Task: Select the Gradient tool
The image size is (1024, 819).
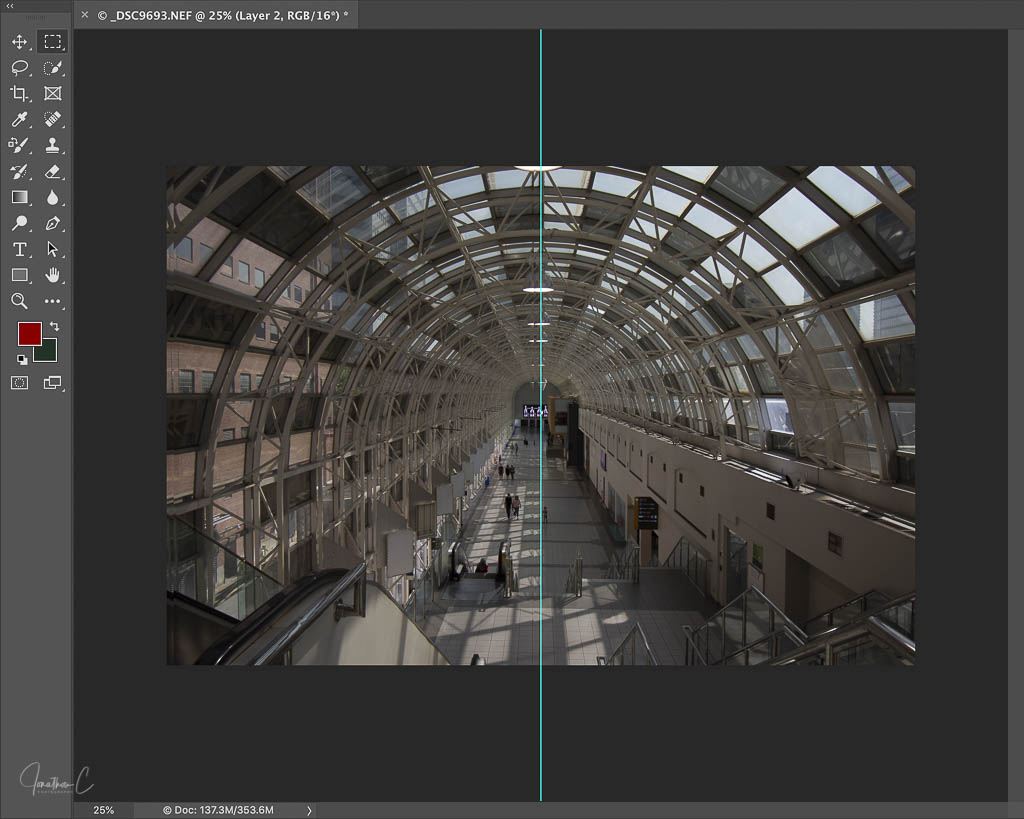Action: point(19,198)
